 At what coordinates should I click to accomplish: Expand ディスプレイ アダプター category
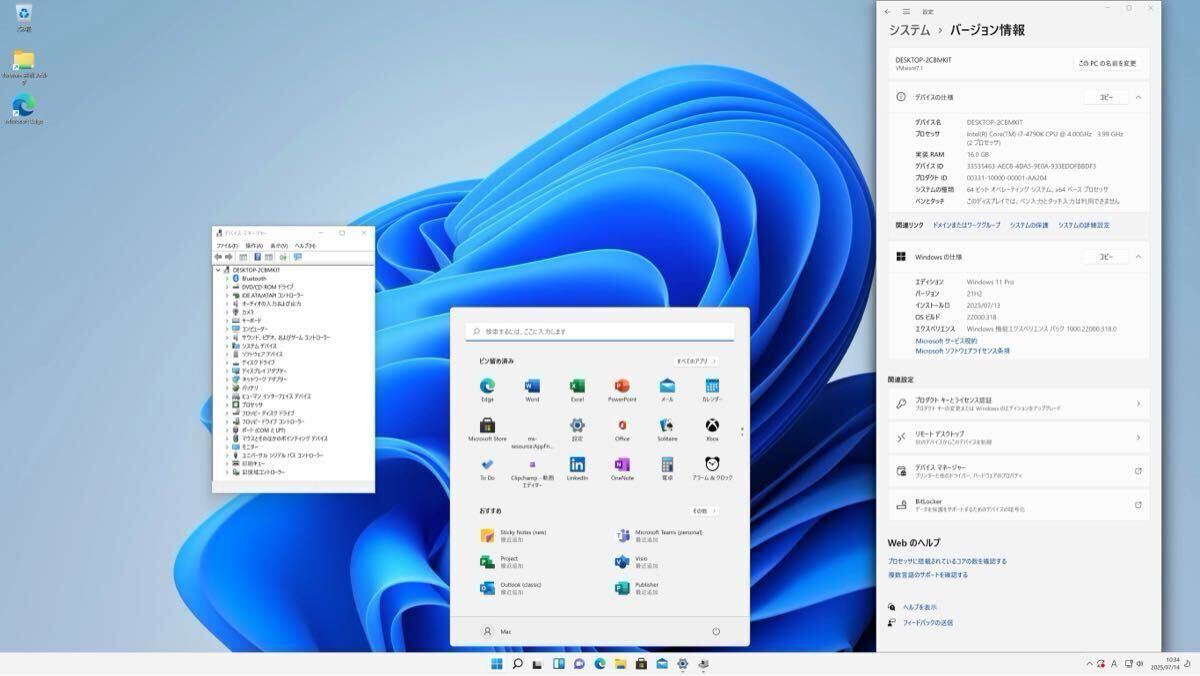click(226, 371)
